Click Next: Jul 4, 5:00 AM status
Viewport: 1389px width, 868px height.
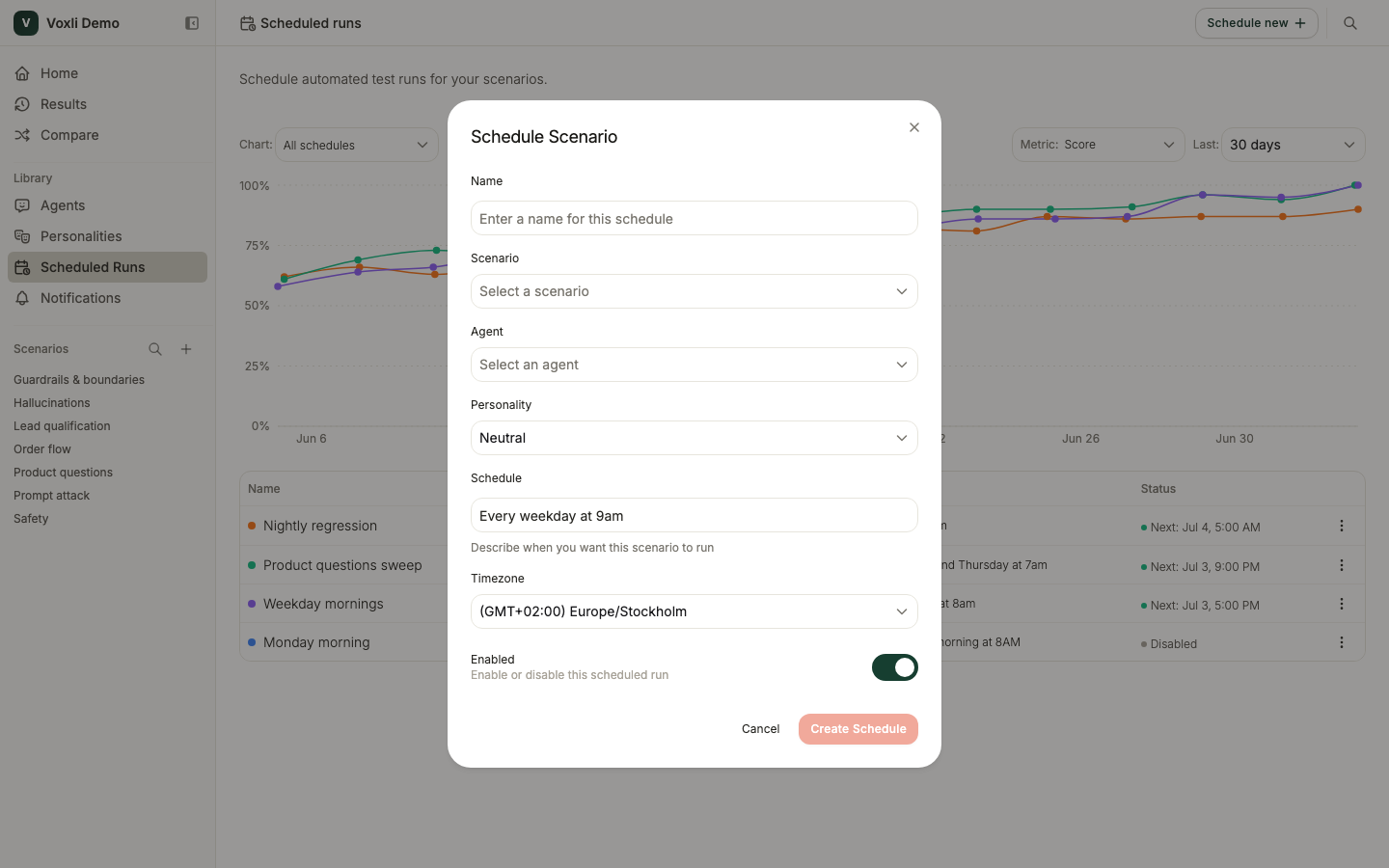(1200, 528)
